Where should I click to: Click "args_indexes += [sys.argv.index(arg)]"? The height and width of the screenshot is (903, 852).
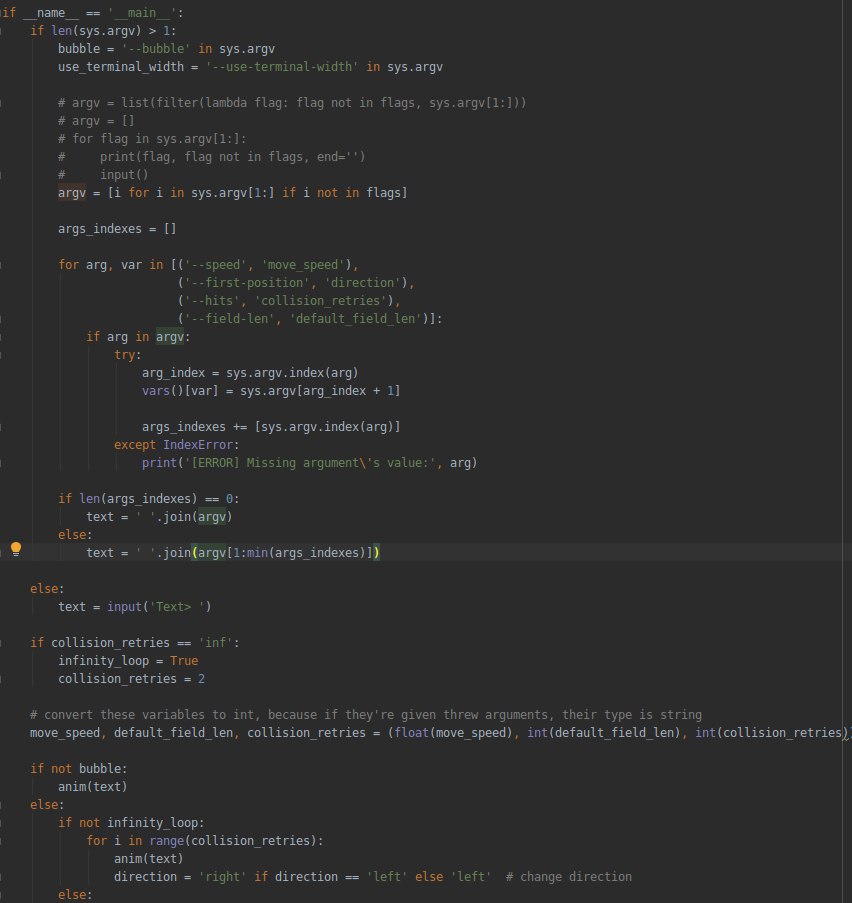pos(271,427)
